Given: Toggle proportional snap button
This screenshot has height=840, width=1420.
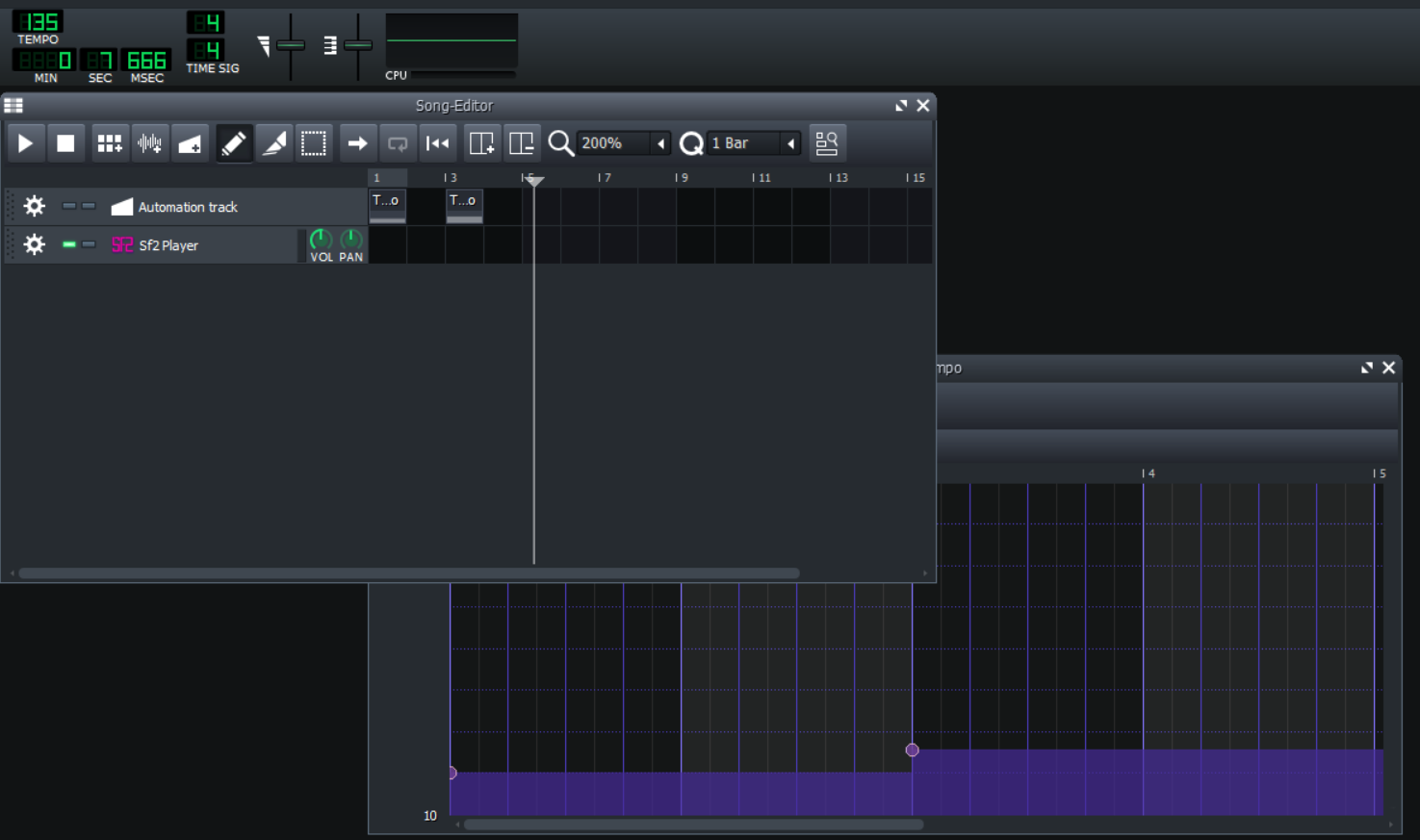Looking at the screenshot, I should pos(827,143).
